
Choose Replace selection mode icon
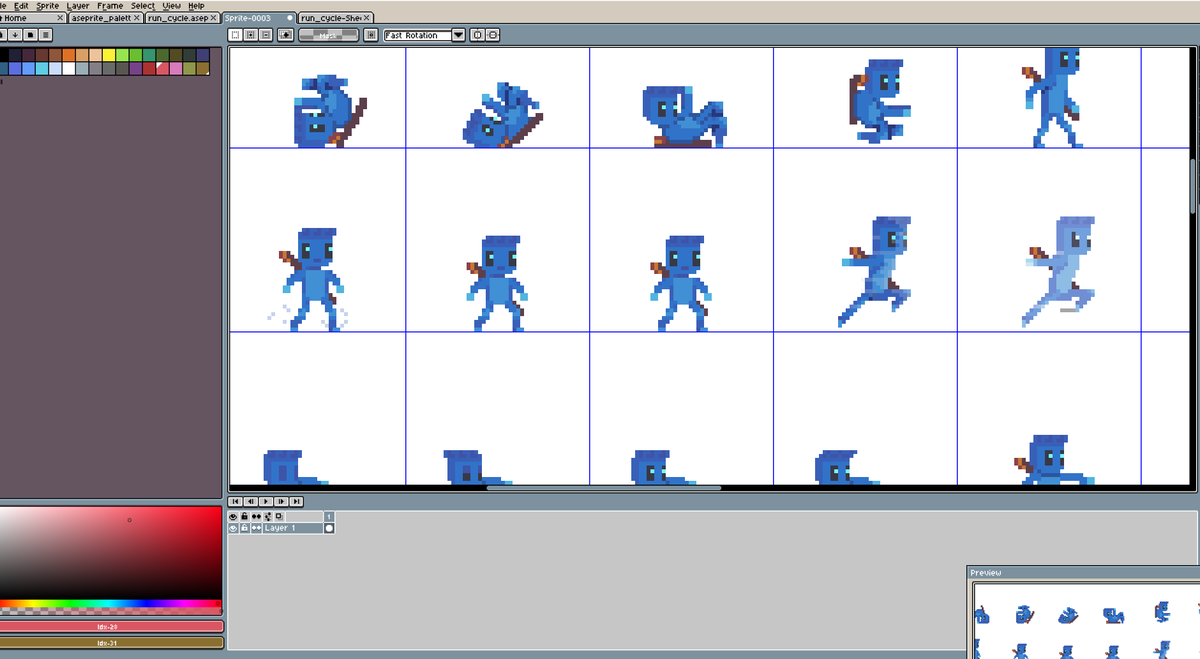pyautogui.click(x=235, y=35)
